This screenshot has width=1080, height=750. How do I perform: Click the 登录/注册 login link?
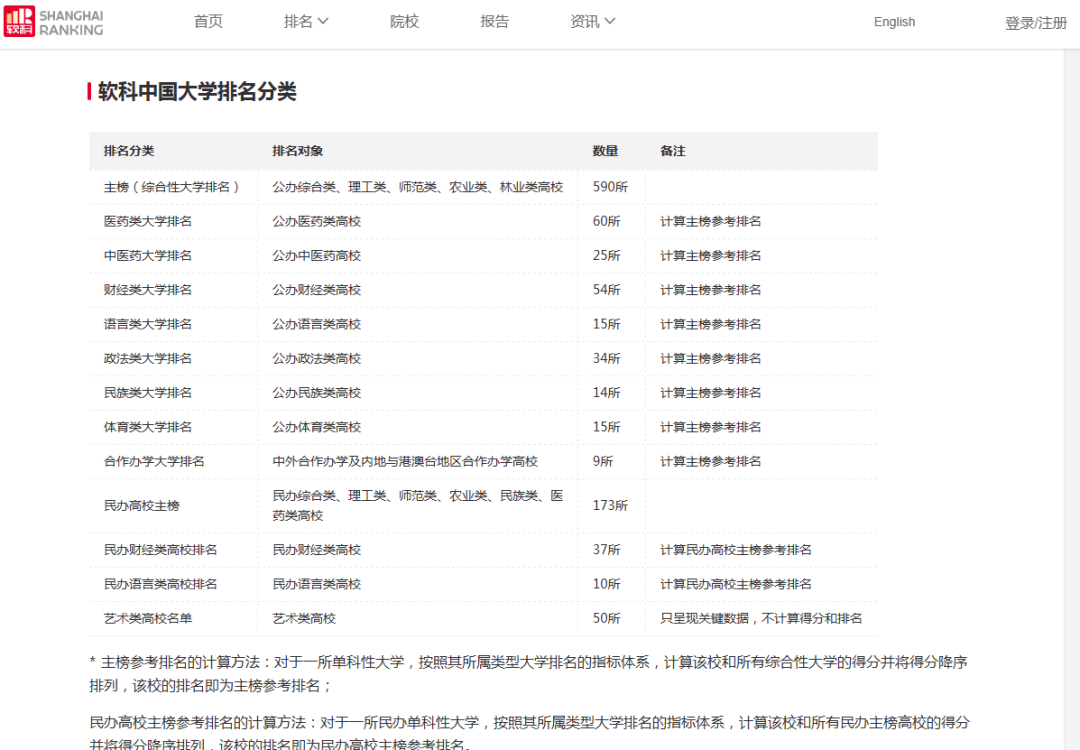coord(1036,23)
